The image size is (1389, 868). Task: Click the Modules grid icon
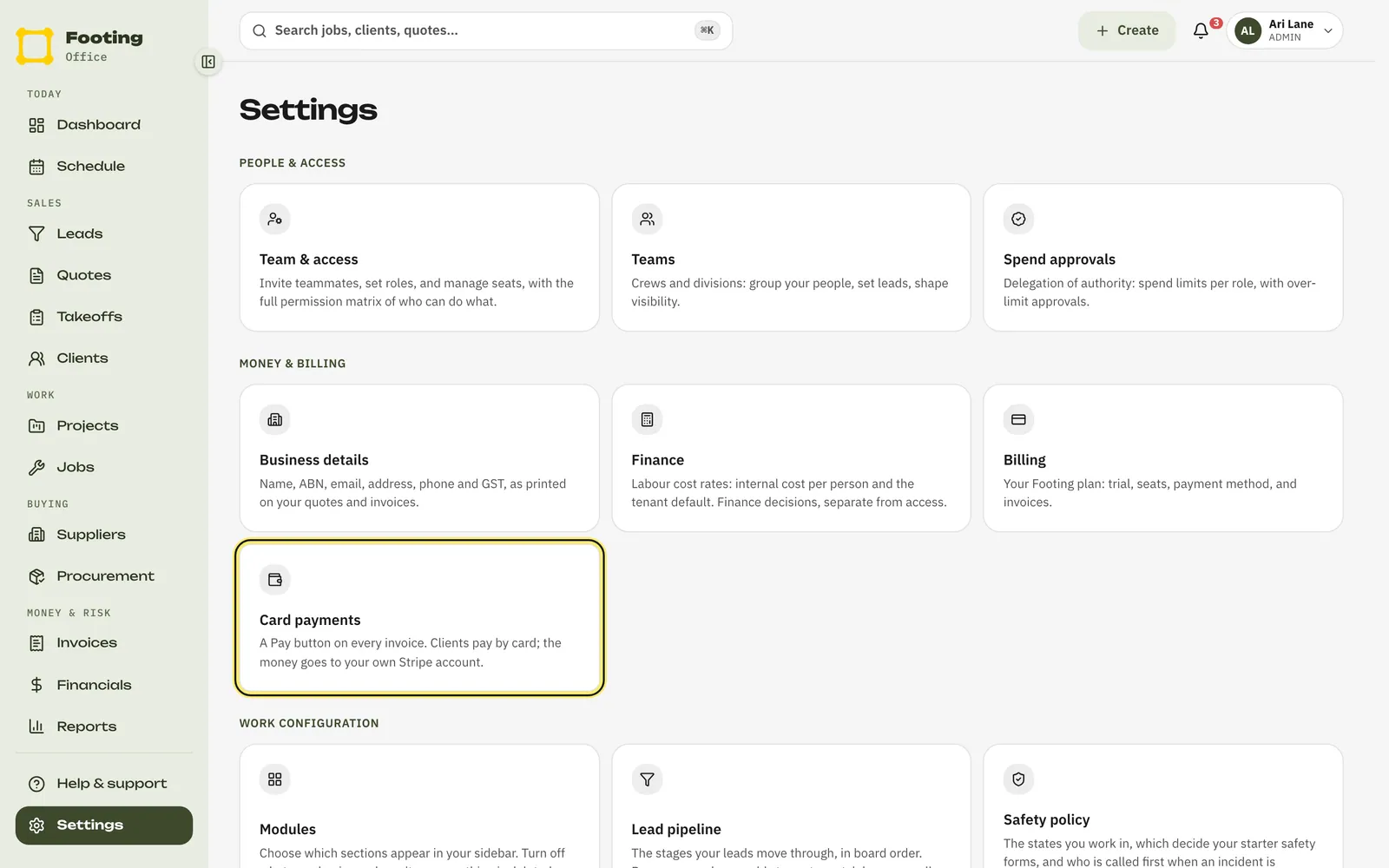[275, 779]
